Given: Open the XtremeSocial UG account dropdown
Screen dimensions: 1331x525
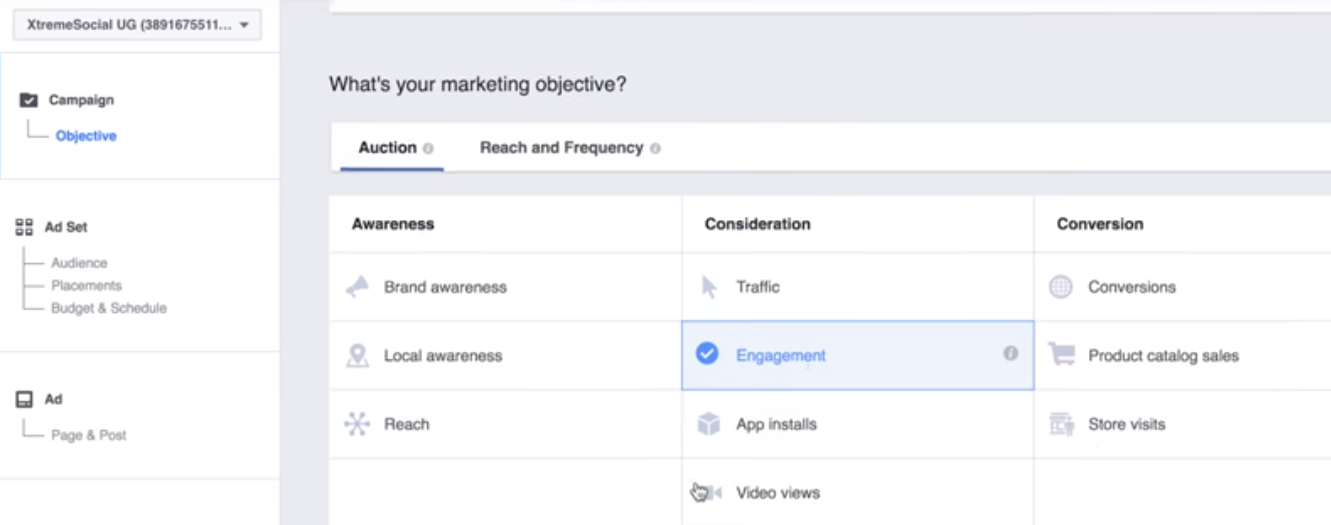Looking at the screenshot, I should [x=137, y=25].
